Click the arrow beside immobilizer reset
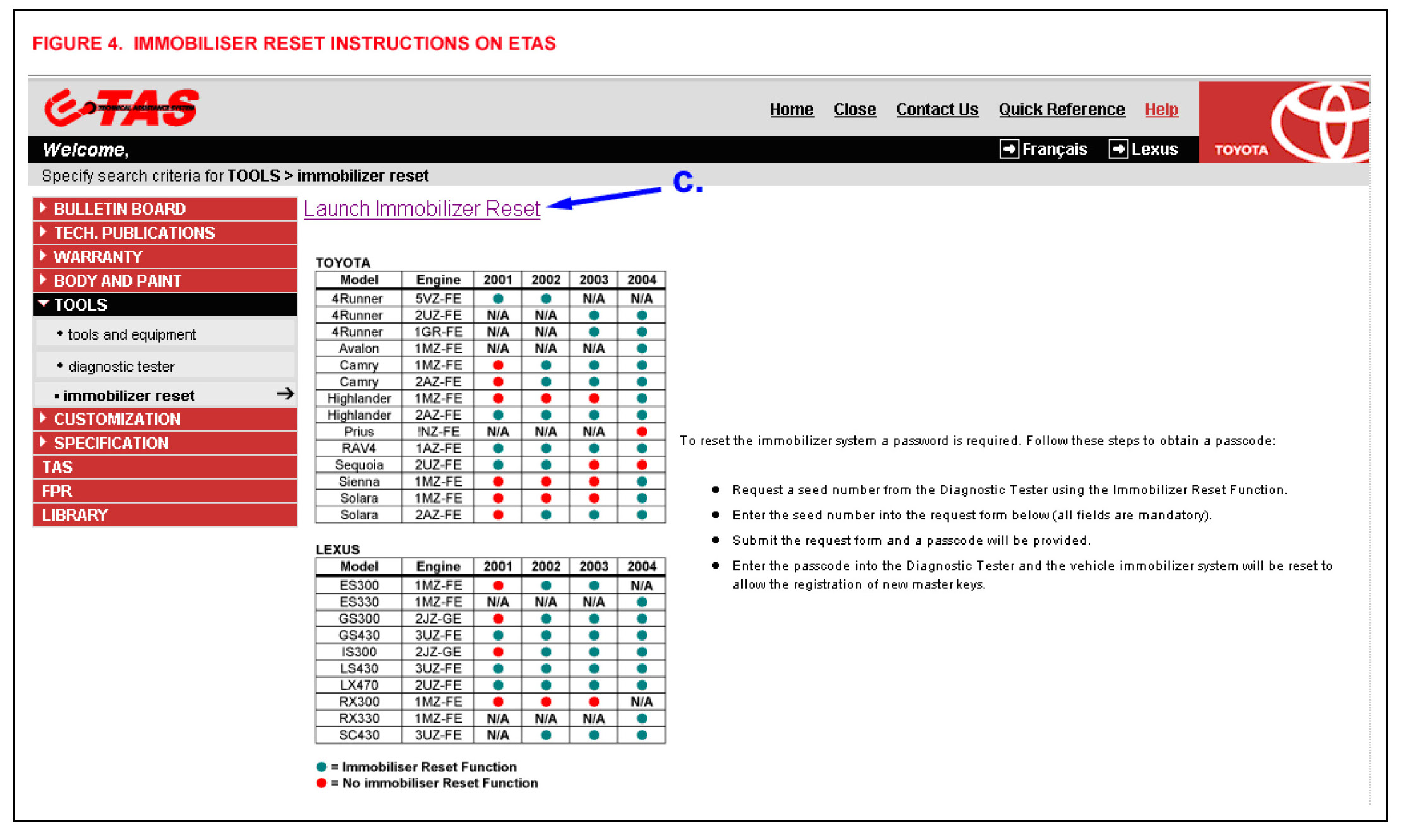This screenshot has width=1406, height=840. [285, 394]
